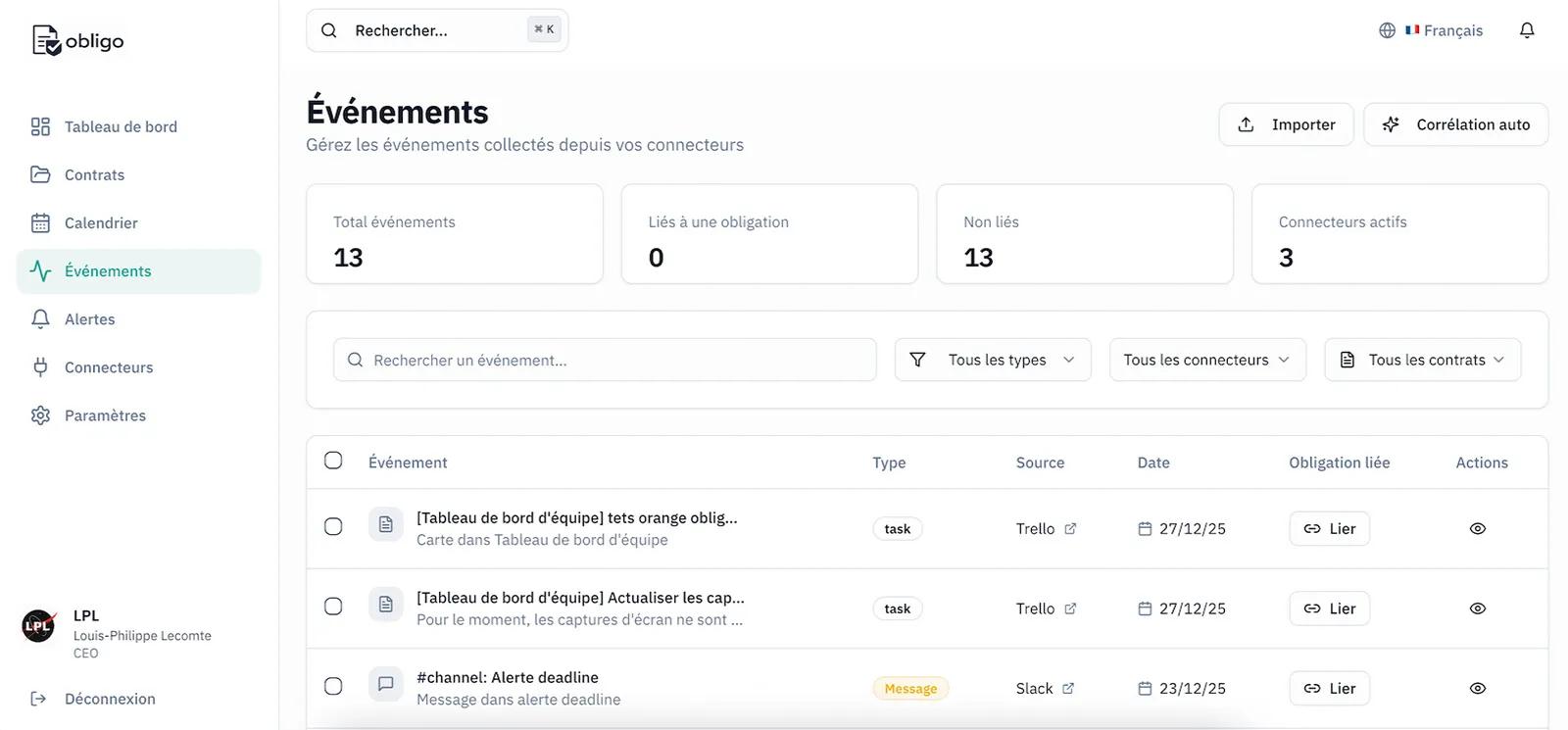View details eye icon for first Trello event

click(x=1477, y=529)
